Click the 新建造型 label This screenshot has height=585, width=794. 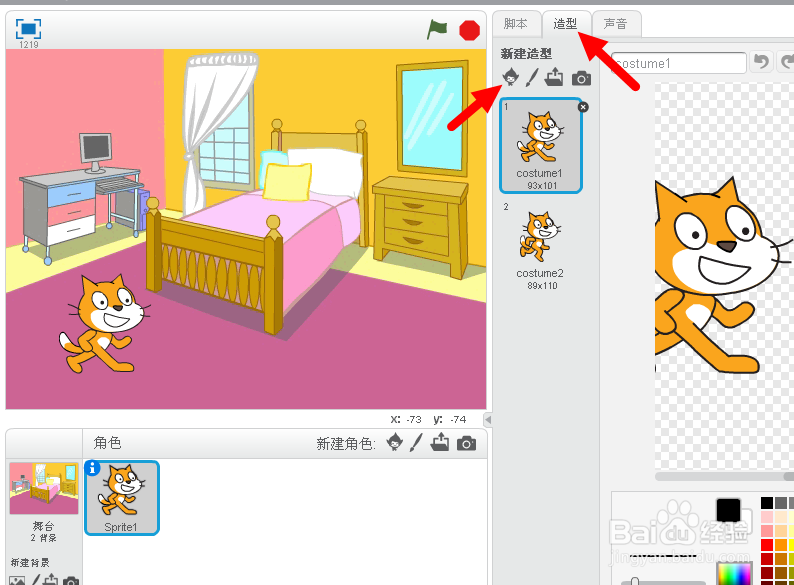pyautogui.click(x=526, y=54)
